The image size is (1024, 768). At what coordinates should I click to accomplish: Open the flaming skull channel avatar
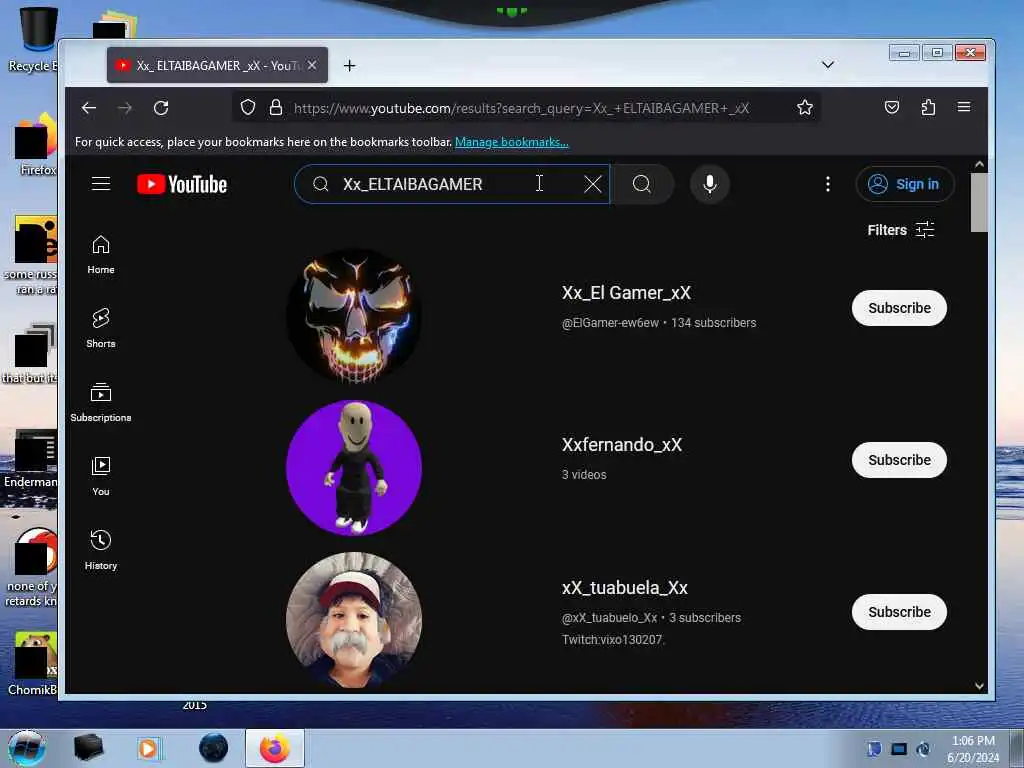(354, 315)
